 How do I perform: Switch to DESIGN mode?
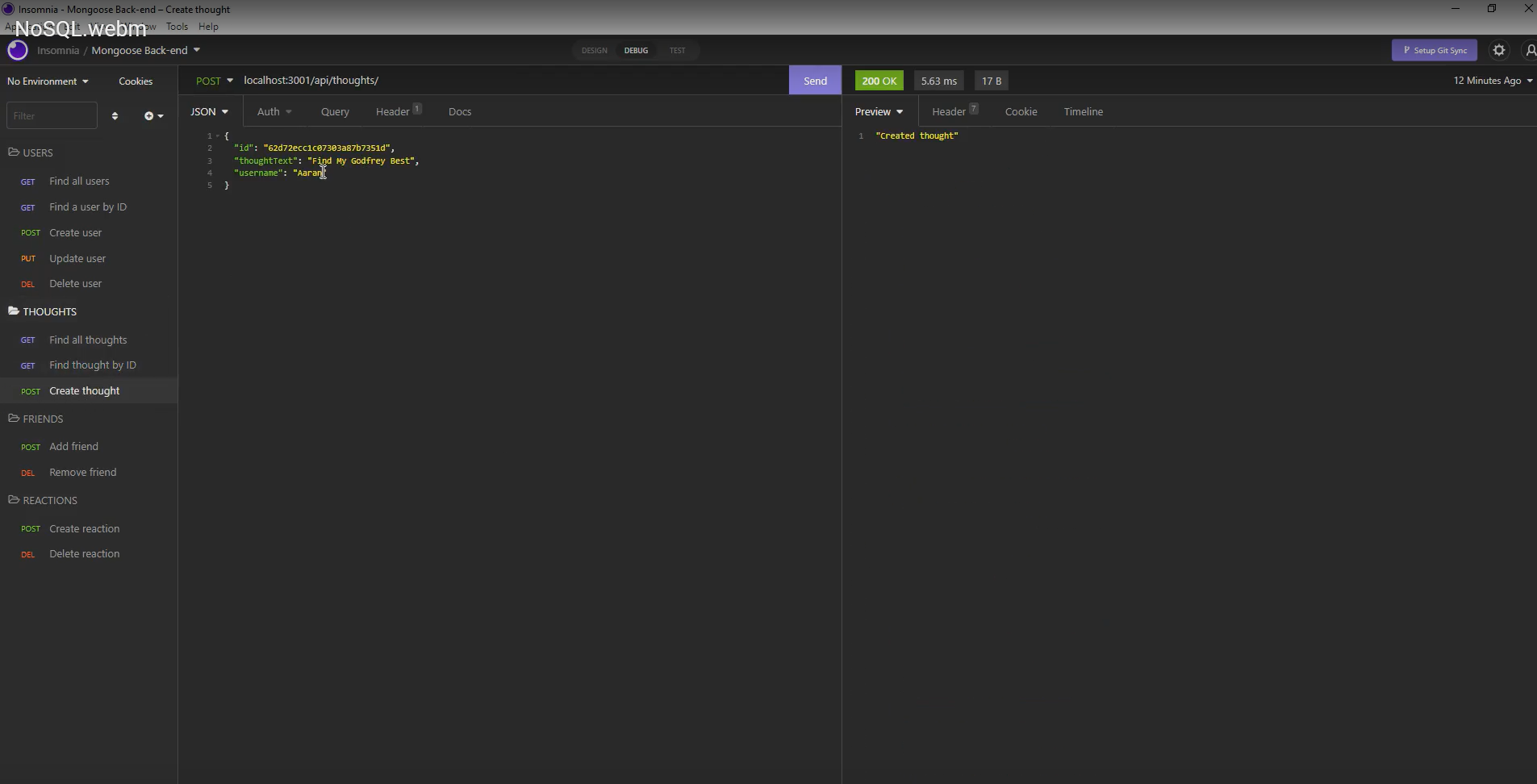595,50
